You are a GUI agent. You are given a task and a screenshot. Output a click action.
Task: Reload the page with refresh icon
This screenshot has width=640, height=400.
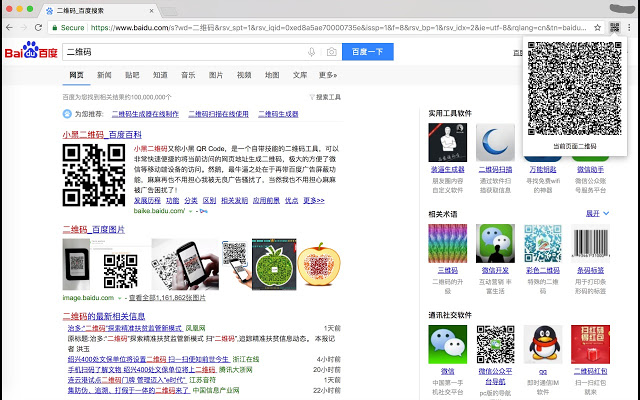pos(38,27)
